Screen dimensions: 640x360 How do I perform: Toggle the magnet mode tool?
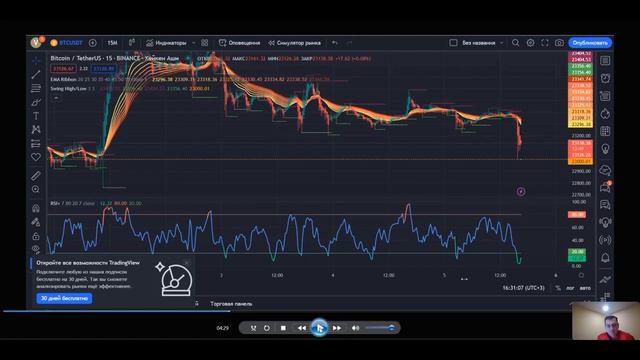tap(36, 208)
